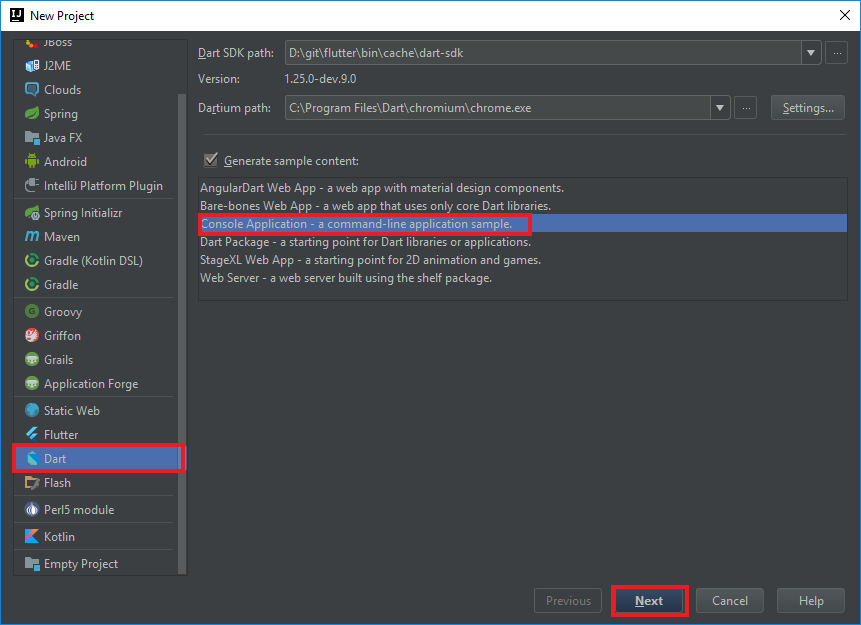Viewport: 861px width, 625px height.
Task: Browse for Dart SDK path with ellipsis button
Action: pos(836,53)
